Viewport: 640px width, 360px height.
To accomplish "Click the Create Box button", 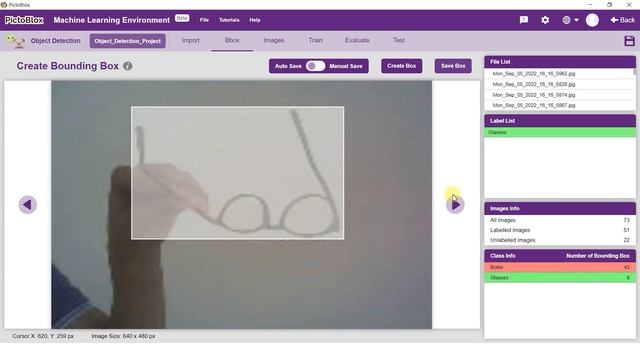I will 402,66.
